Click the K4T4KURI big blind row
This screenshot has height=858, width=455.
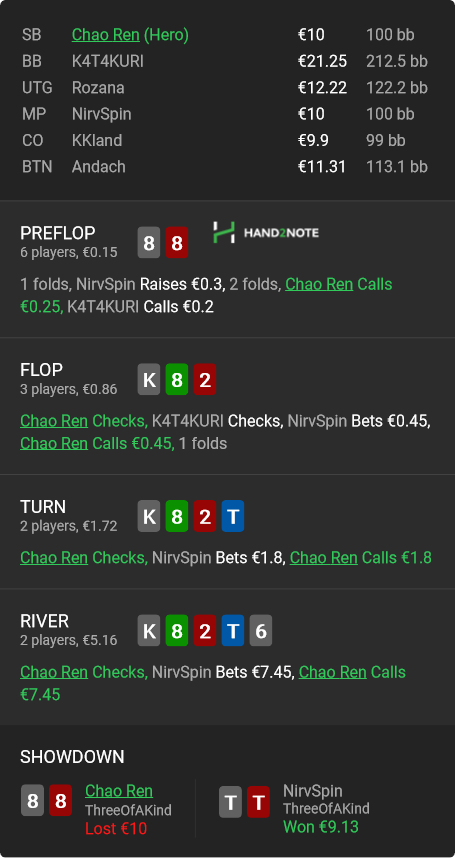[x=228, y=61]
